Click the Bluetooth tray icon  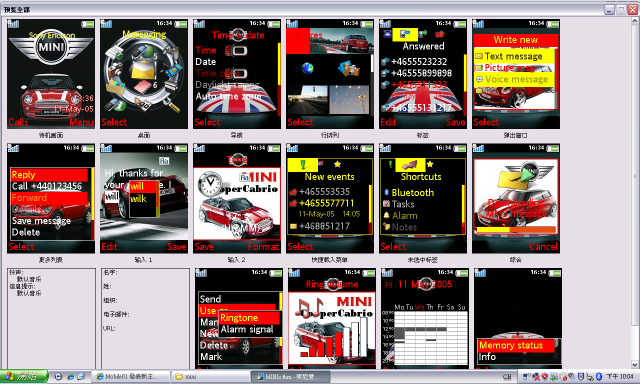599,377
